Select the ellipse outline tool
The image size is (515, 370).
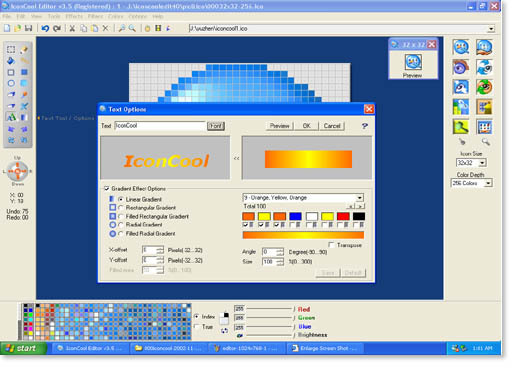pyautogui.click(x=11, y=83)
